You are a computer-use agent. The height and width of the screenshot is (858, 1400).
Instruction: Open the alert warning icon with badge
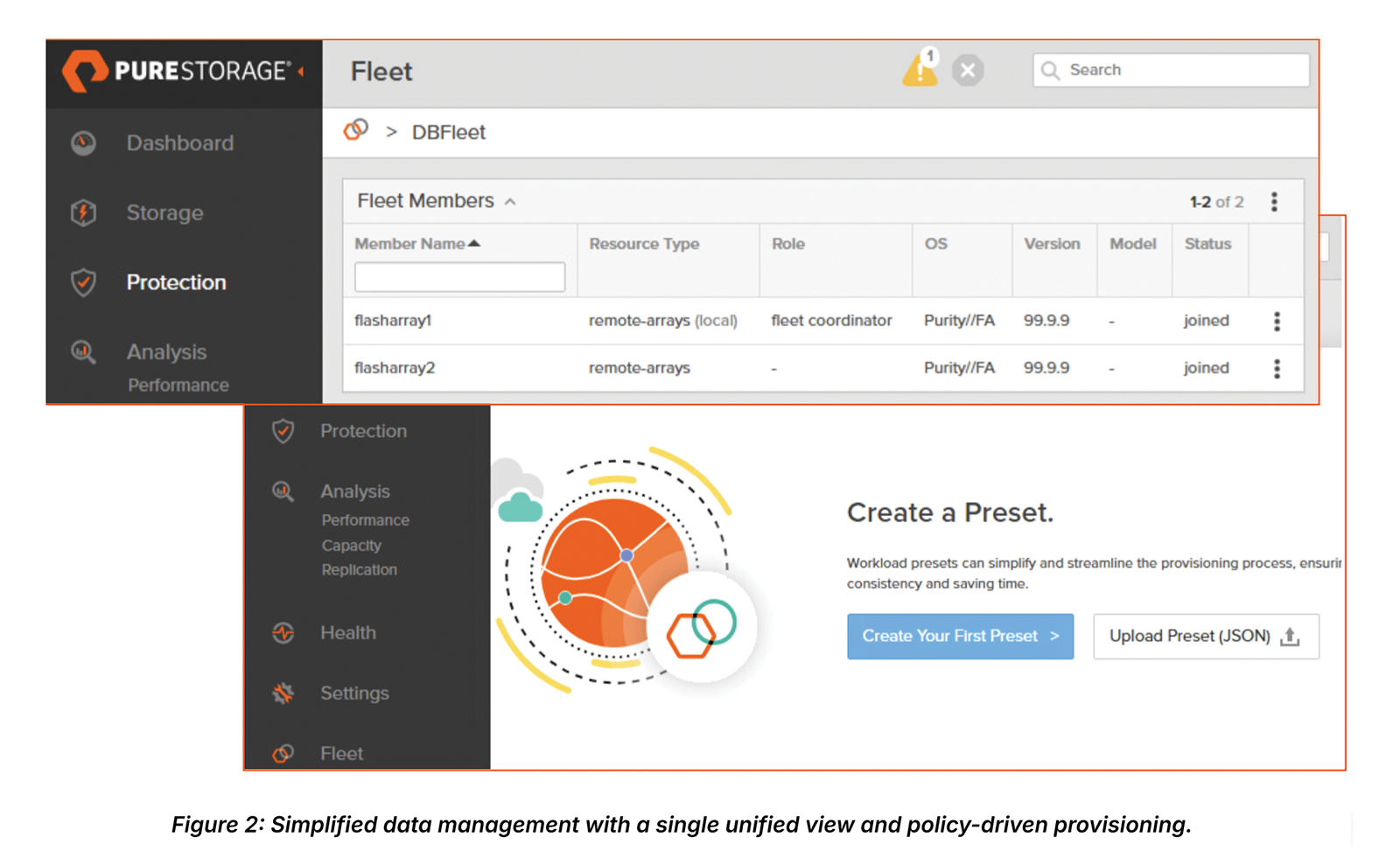pyautogui.click(x=920, y=67)
